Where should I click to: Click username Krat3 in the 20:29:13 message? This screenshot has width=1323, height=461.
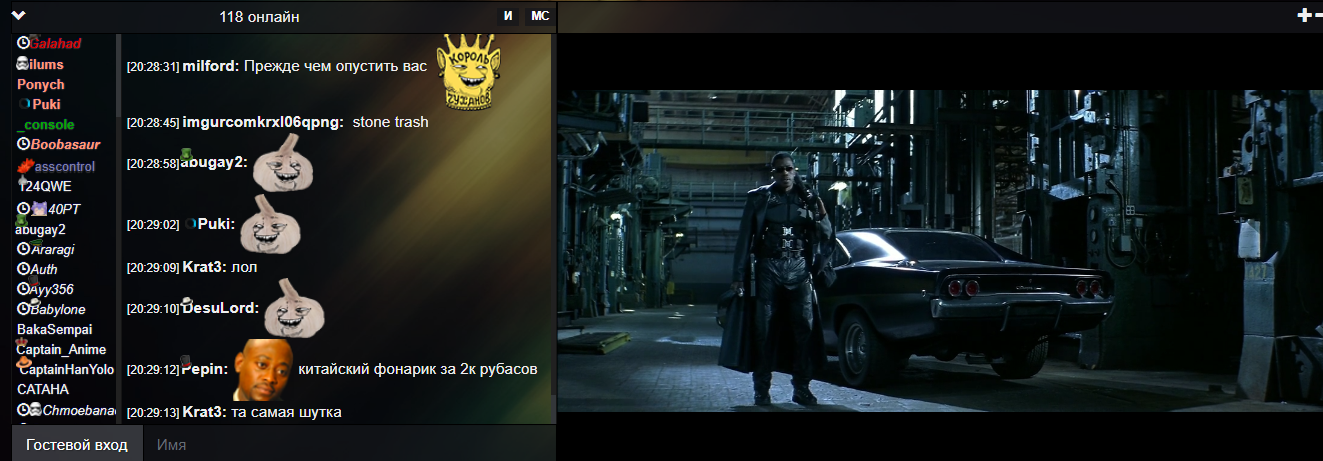coord(204,412)
